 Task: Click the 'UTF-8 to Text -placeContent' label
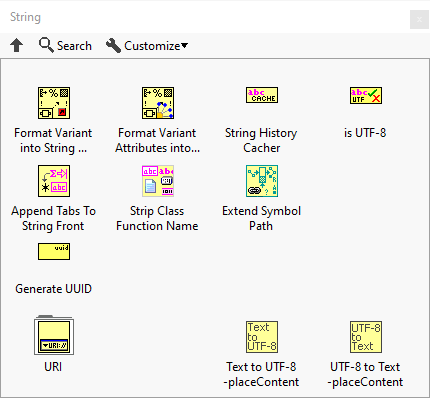coord(365,374)
